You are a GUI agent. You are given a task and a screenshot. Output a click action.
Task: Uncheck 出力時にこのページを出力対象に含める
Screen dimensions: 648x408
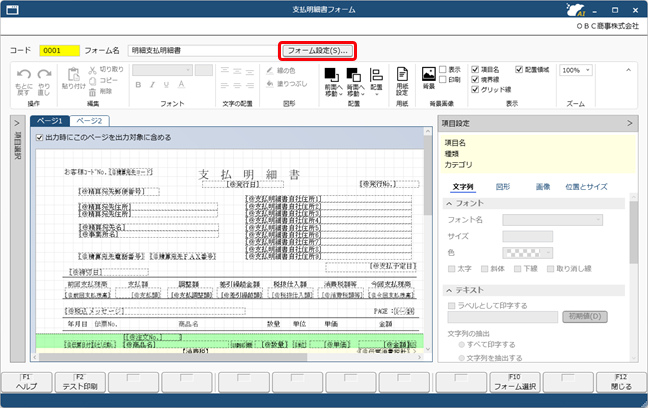pos(40,137)
